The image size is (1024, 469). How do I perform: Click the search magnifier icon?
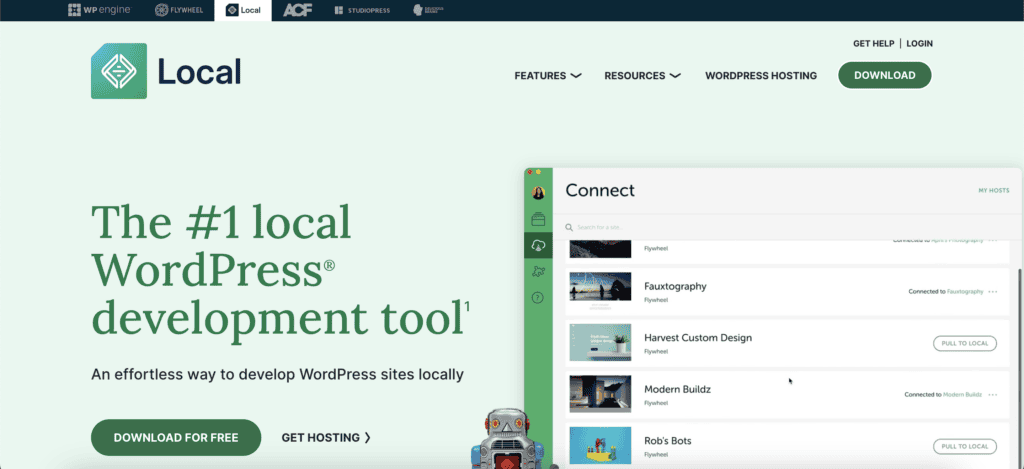[569, 227]
